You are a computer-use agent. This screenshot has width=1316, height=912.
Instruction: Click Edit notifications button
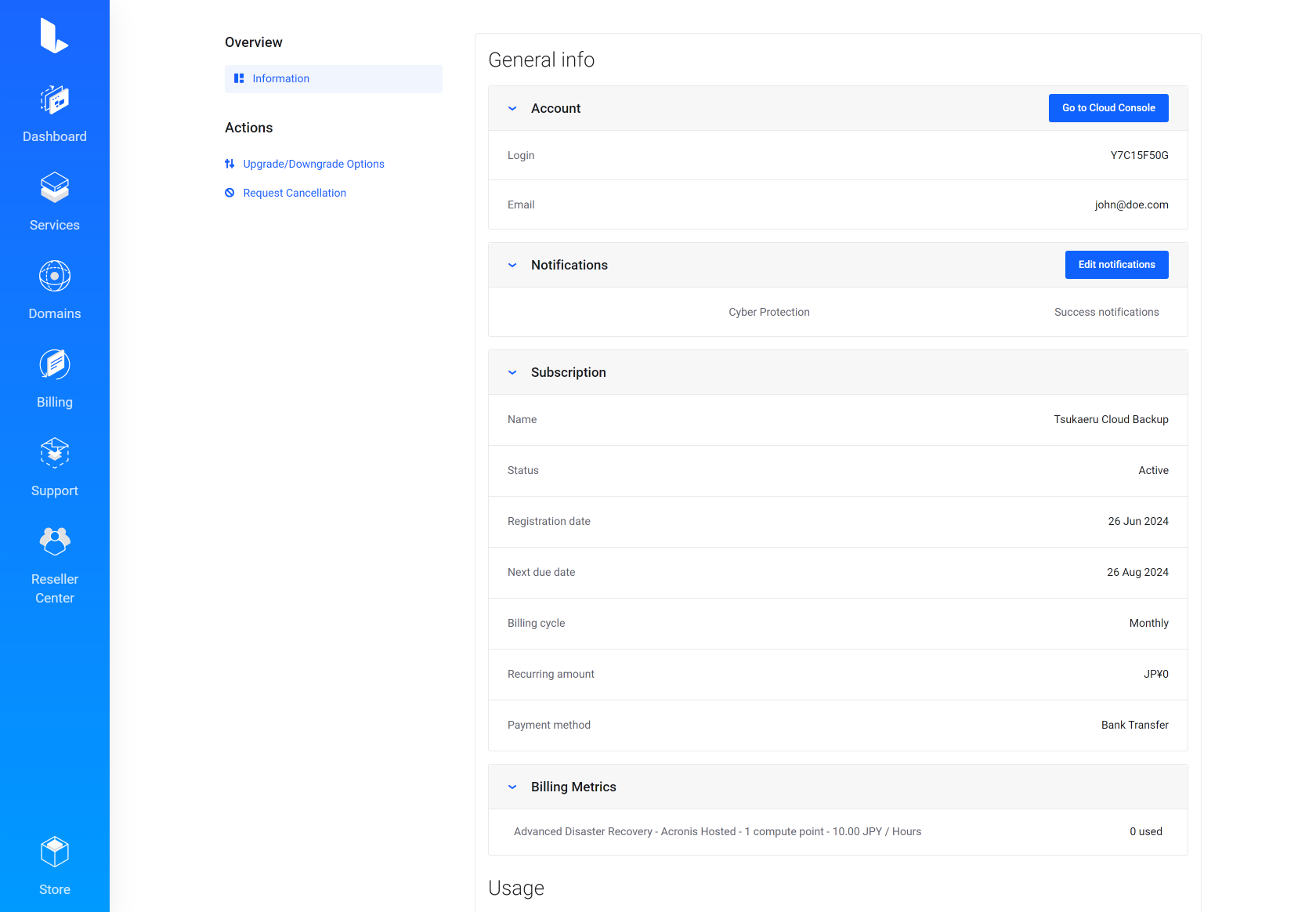coord(1116,265)
